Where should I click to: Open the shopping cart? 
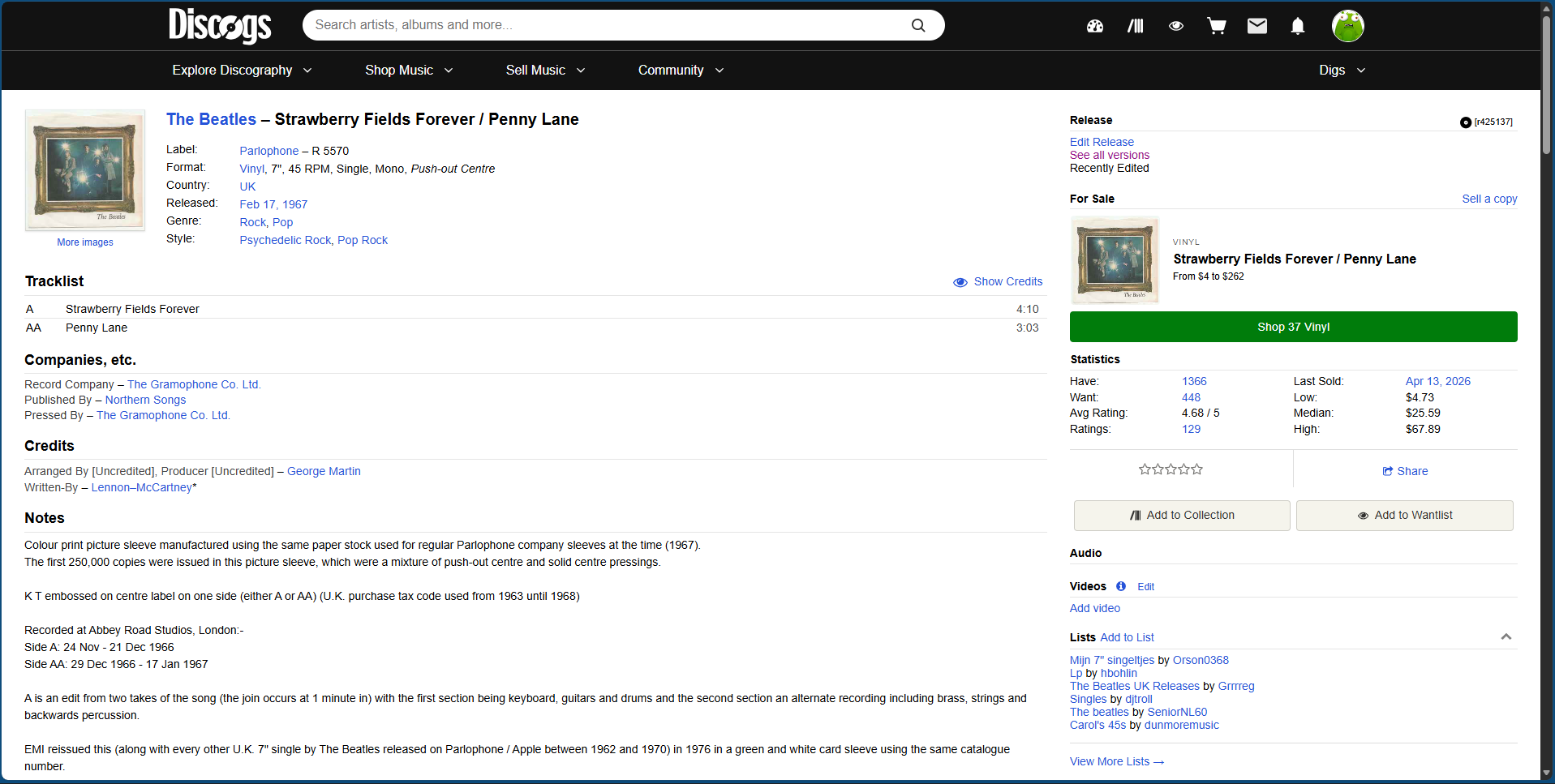click(1216, 25)
